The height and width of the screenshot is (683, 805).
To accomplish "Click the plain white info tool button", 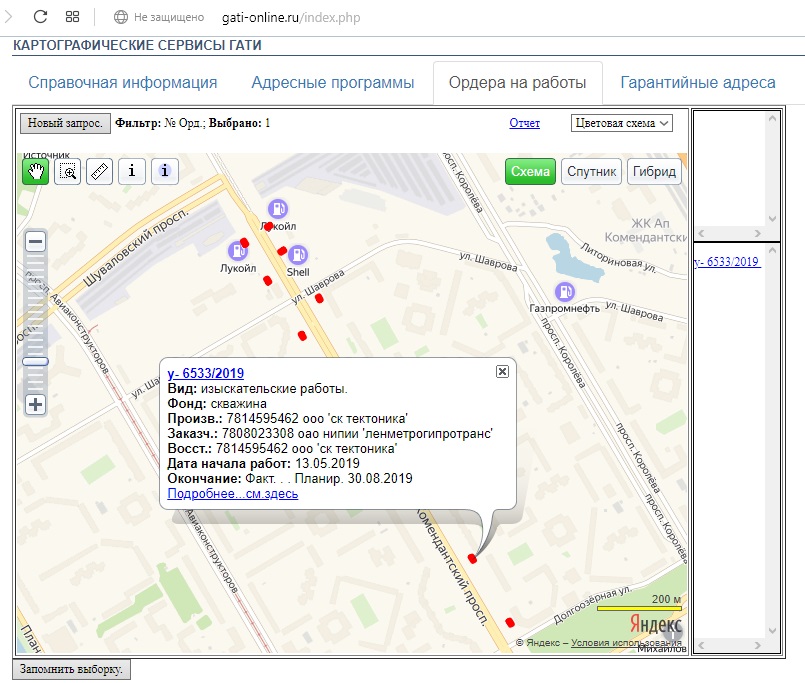I will click(132, 171).
